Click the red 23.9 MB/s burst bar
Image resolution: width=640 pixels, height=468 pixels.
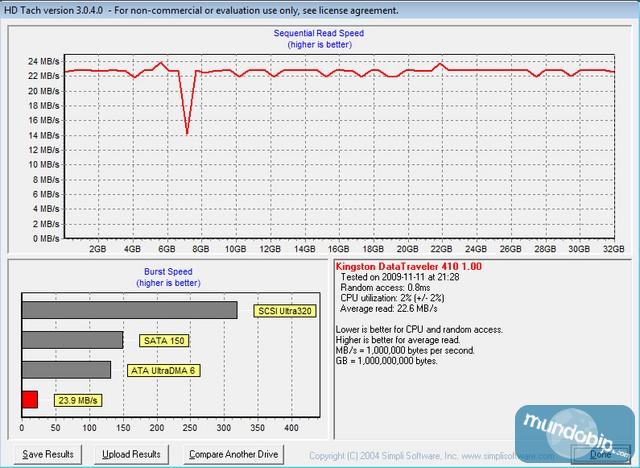(30, 399)
